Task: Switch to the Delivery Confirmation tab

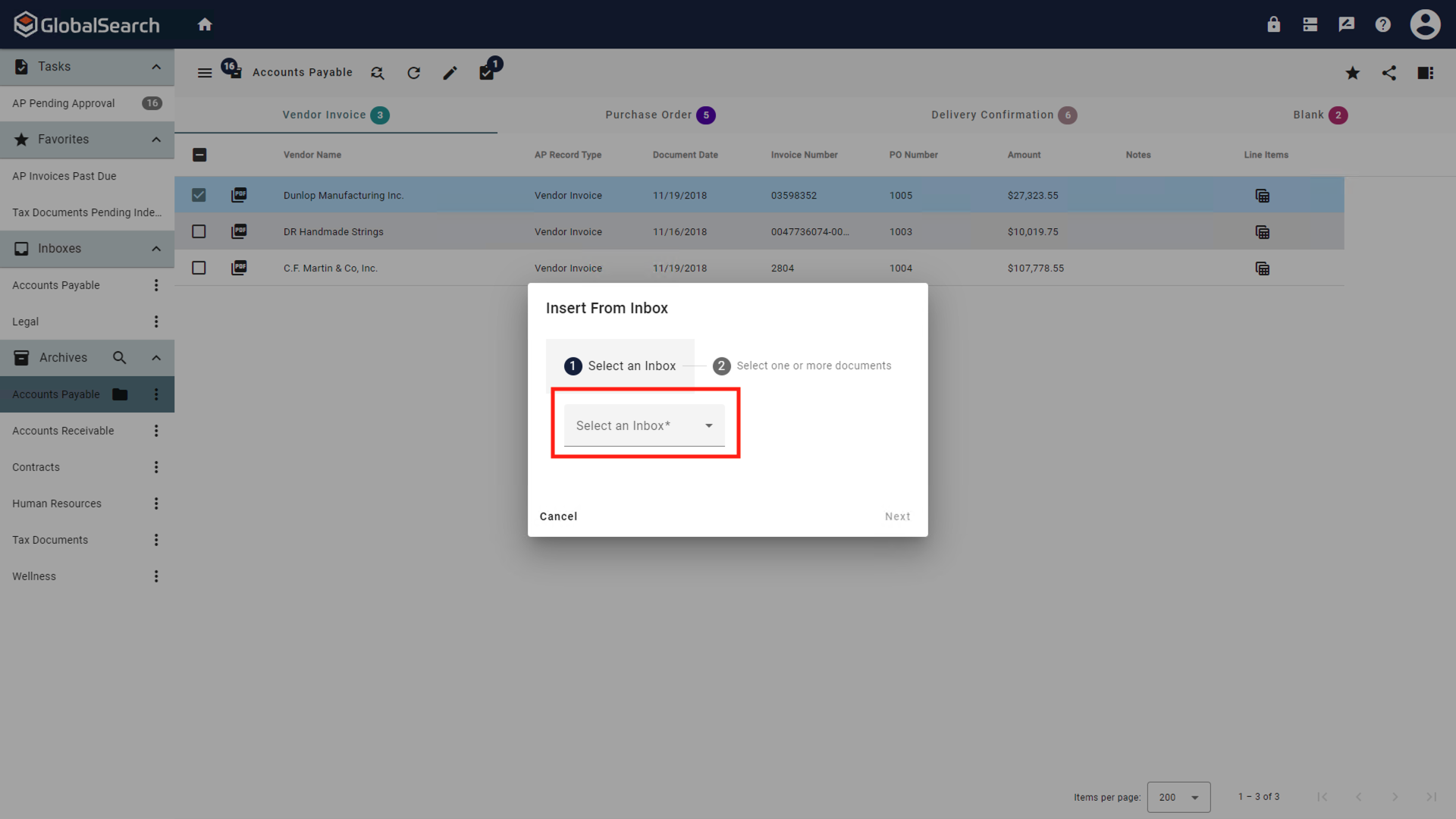Action: pyautogui.click(x=1004, y=115)
